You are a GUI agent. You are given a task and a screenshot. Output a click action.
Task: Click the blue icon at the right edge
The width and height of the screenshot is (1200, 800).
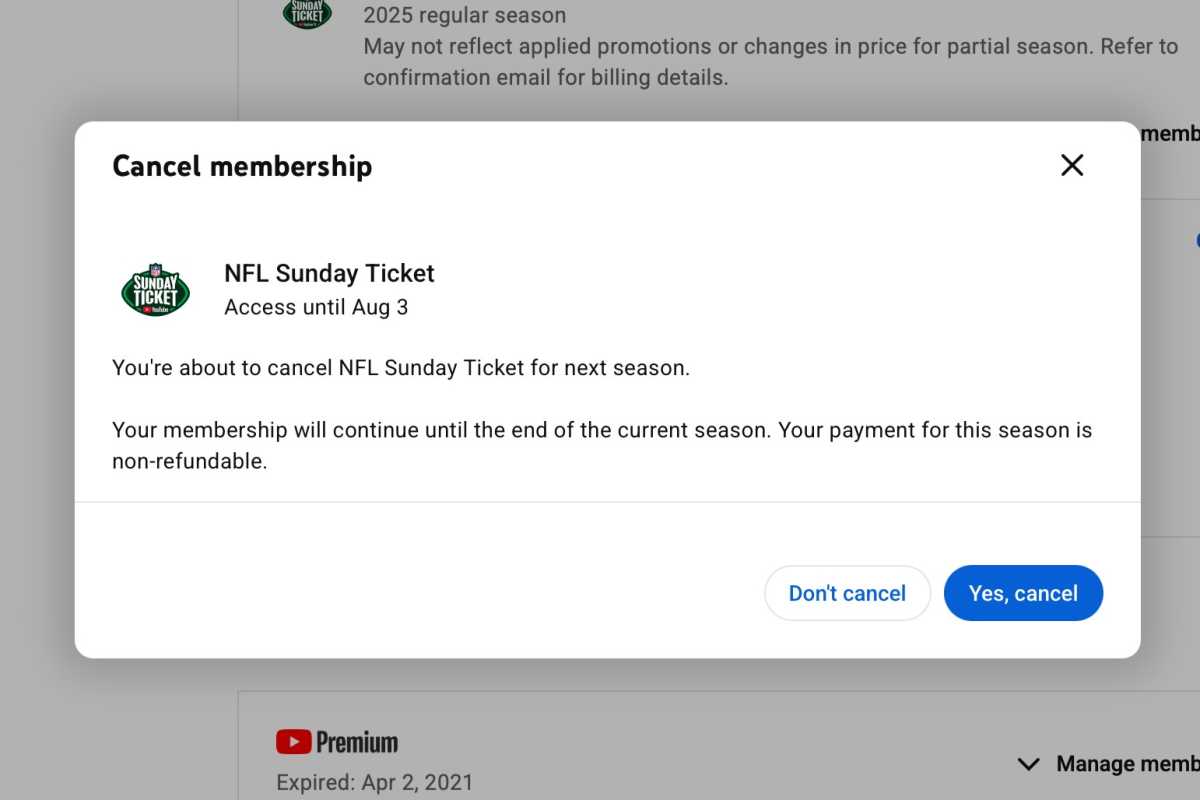tap(1196, 240)
